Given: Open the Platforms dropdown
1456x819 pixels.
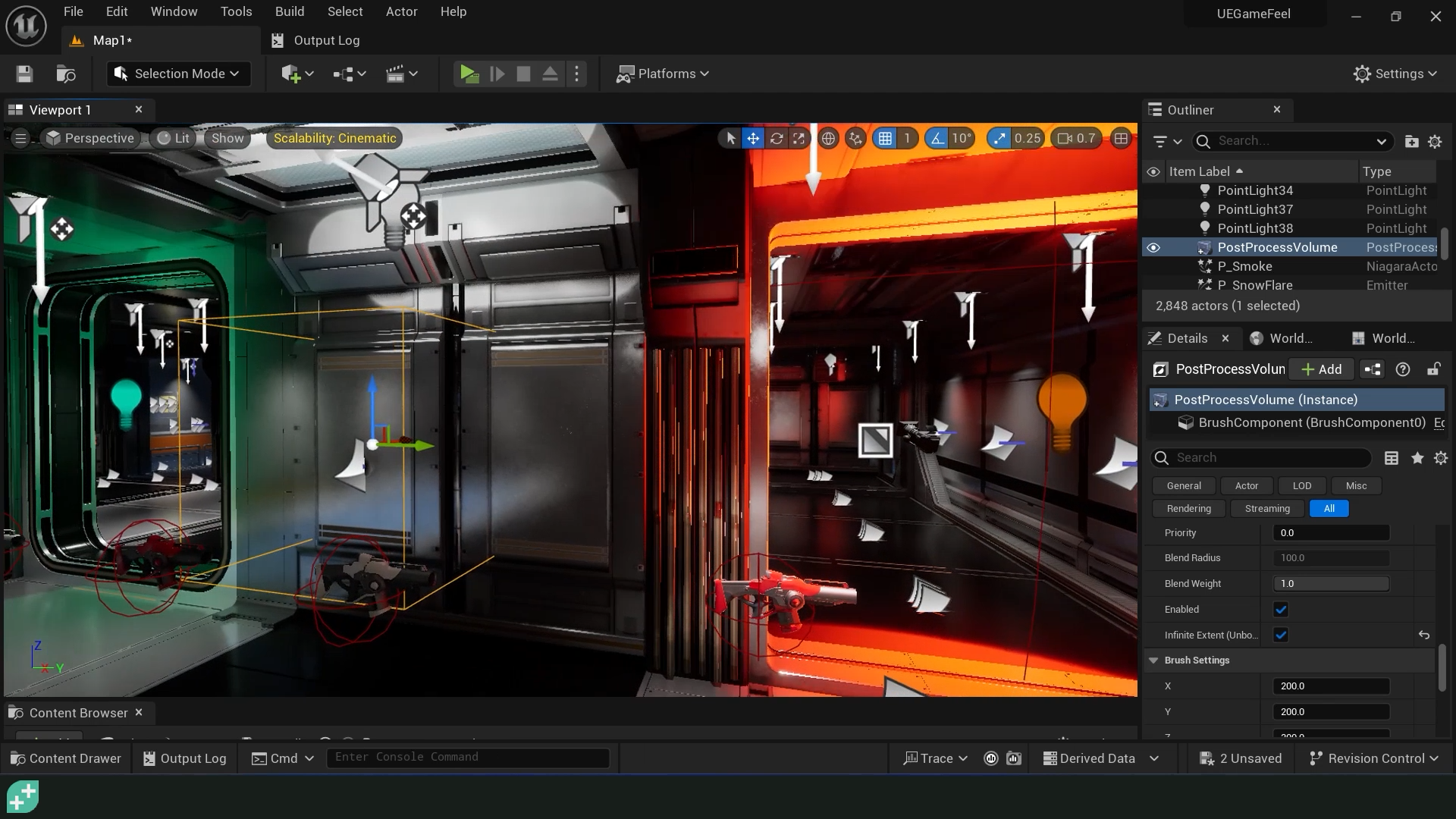Looking at the screenshot, I should tap(662, 74).
